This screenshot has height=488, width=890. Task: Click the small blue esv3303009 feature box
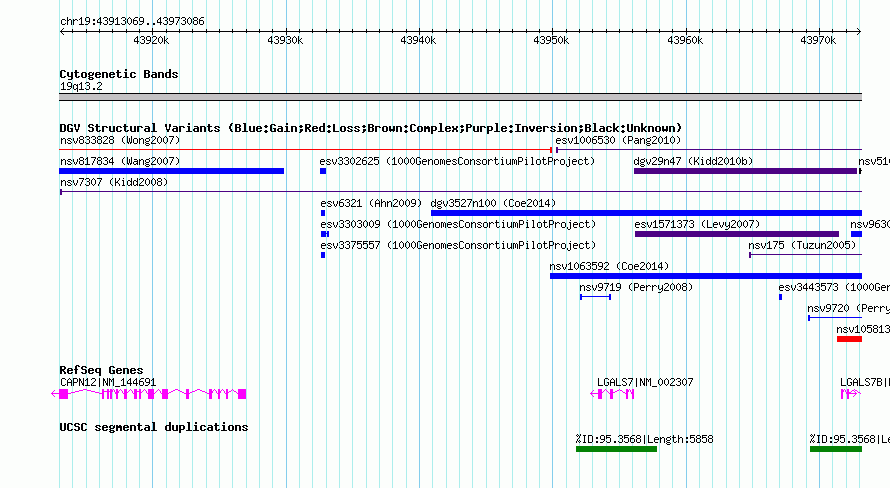[325, 234]
